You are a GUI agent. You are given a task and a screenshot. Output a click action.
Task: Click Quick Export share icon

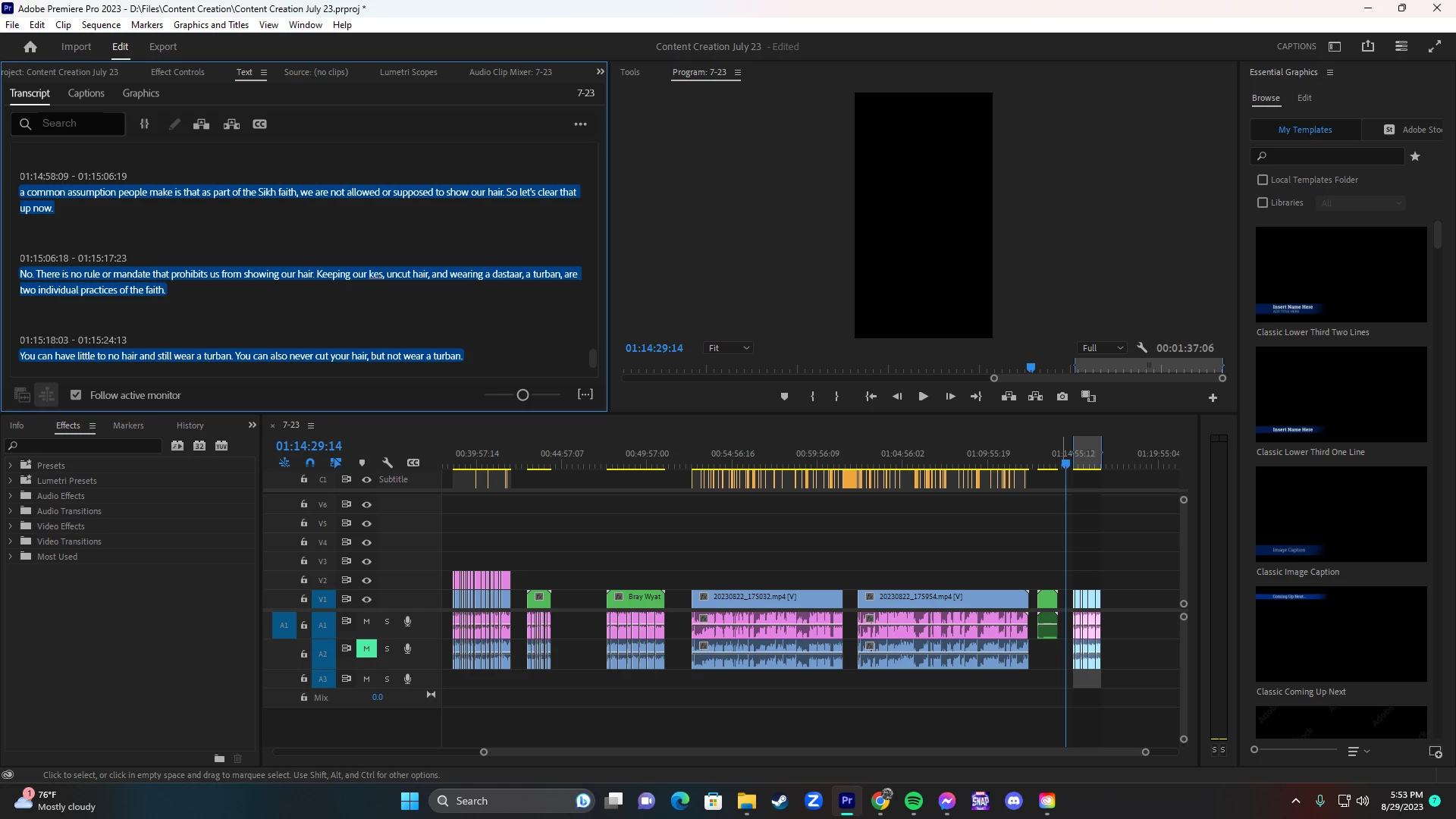tap(1367, 46)
